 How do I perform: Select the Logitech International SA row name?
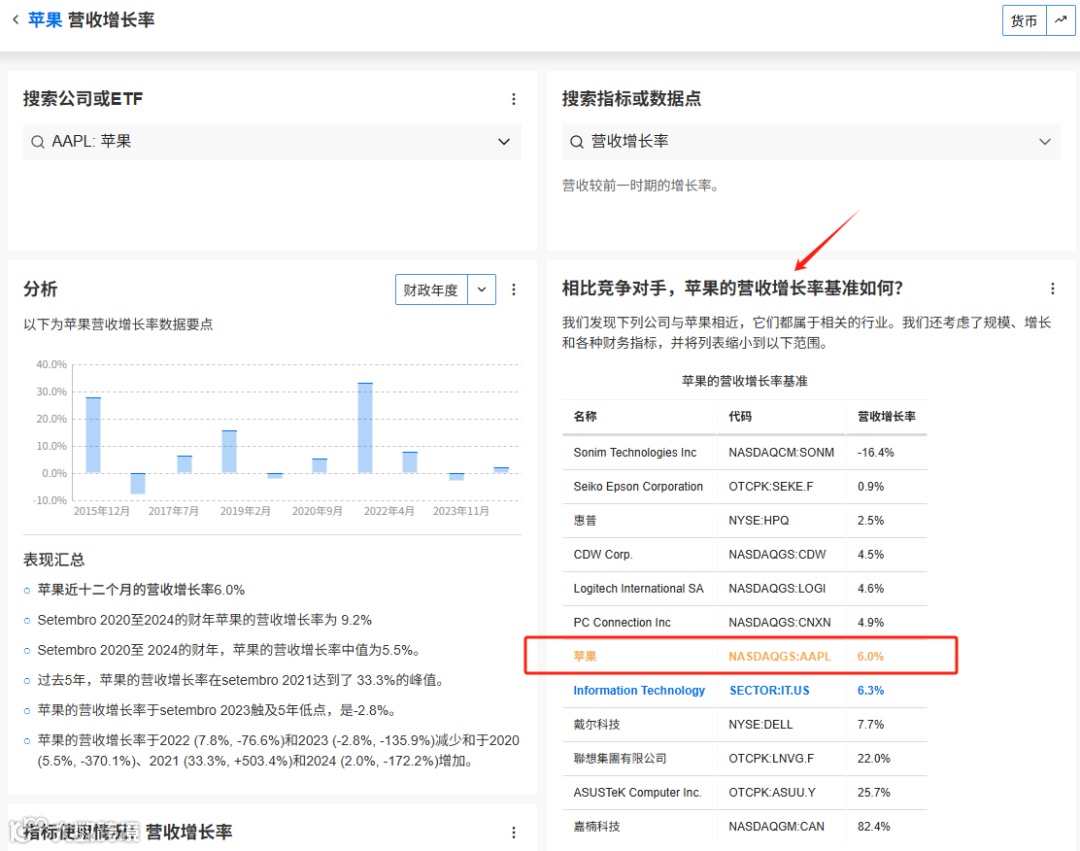[x=638, y=589]
